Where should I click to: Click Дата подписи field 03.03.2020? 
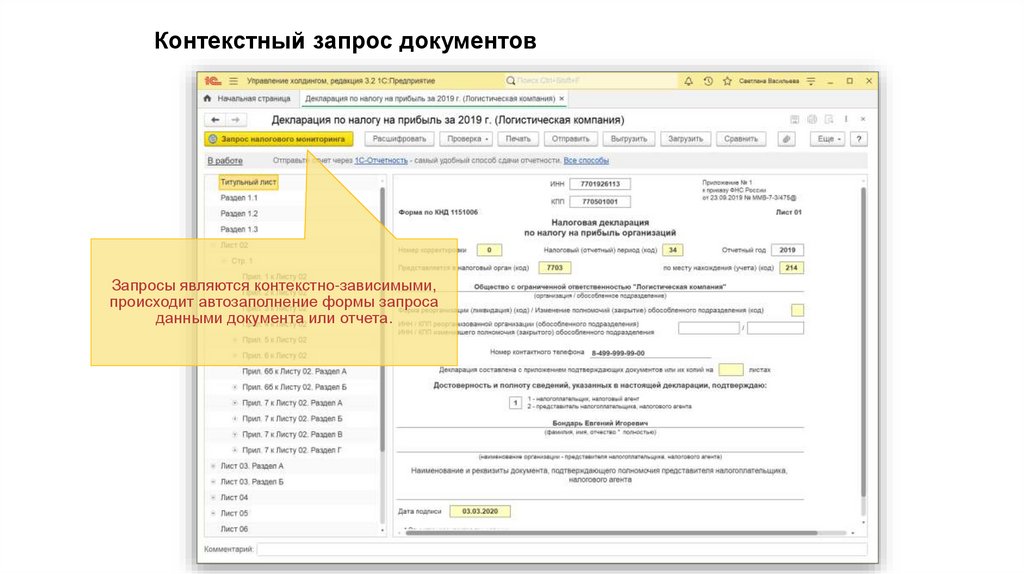(480, 511)
